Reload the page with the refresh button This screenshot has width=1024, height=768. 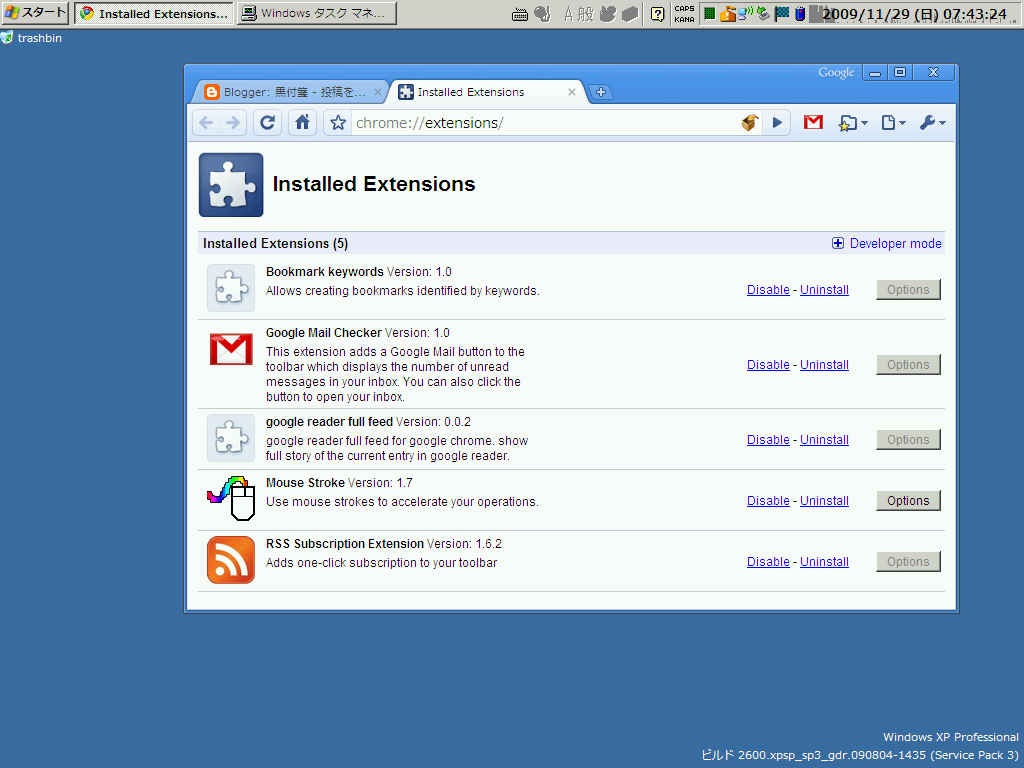tap(268, 123)
